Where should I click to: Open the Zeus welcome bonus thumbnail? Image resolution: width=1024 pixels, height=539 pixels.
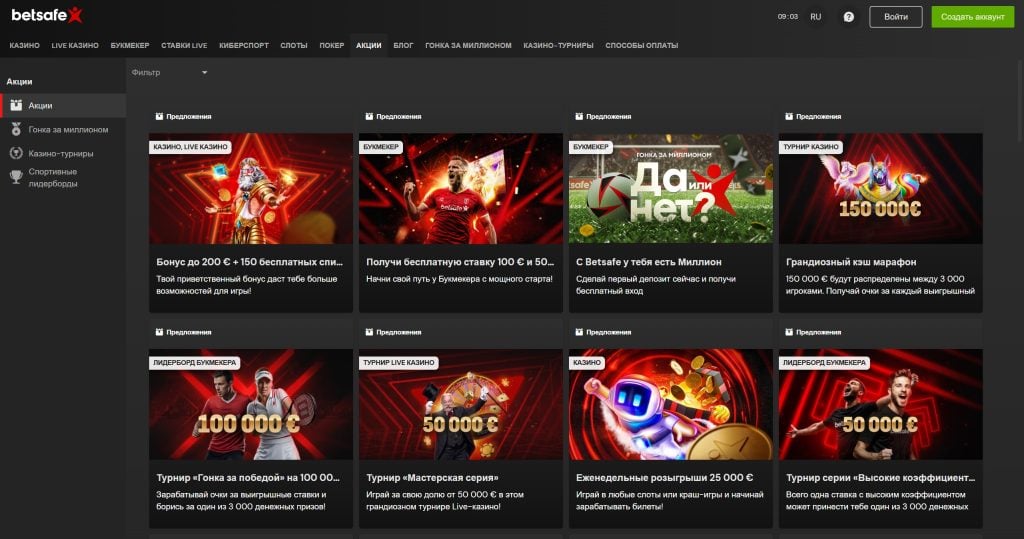pos(251,189)
